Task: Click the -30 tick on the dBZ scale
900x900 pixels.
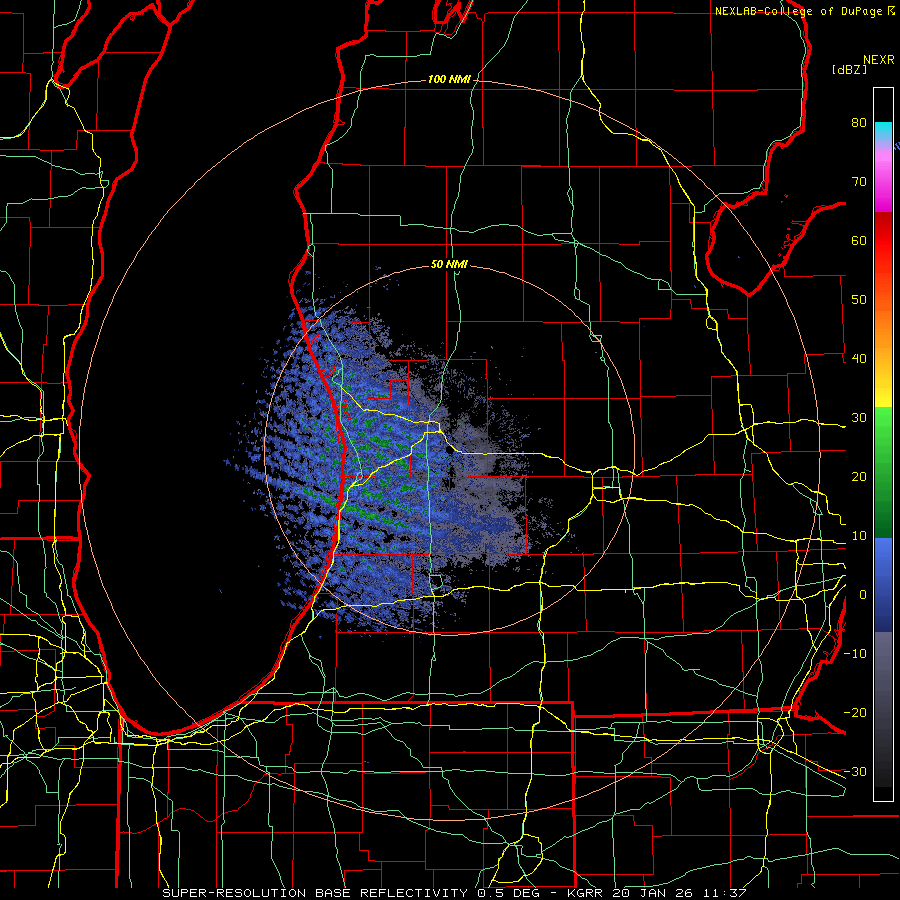Action: pos(855,772)
